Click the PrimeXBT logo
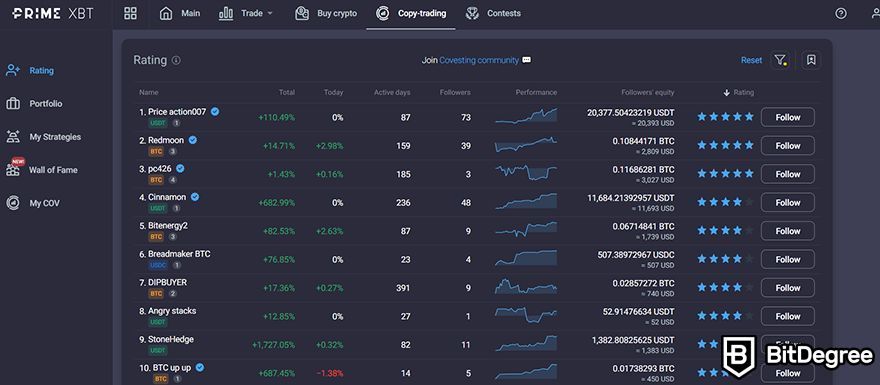 coord(54,13)
